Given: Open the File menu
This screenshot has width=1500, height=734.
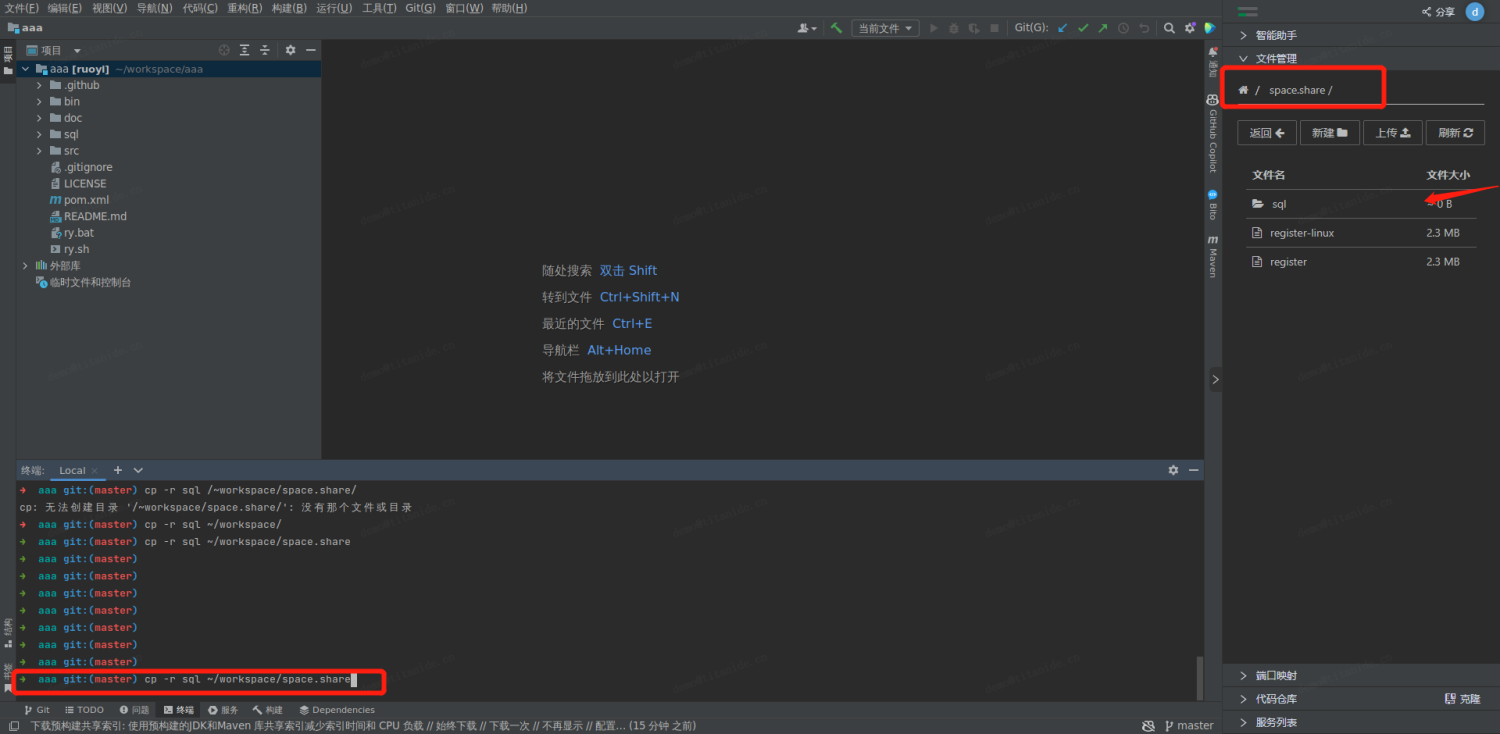Looking at the screenshot, I should (21, 8).
